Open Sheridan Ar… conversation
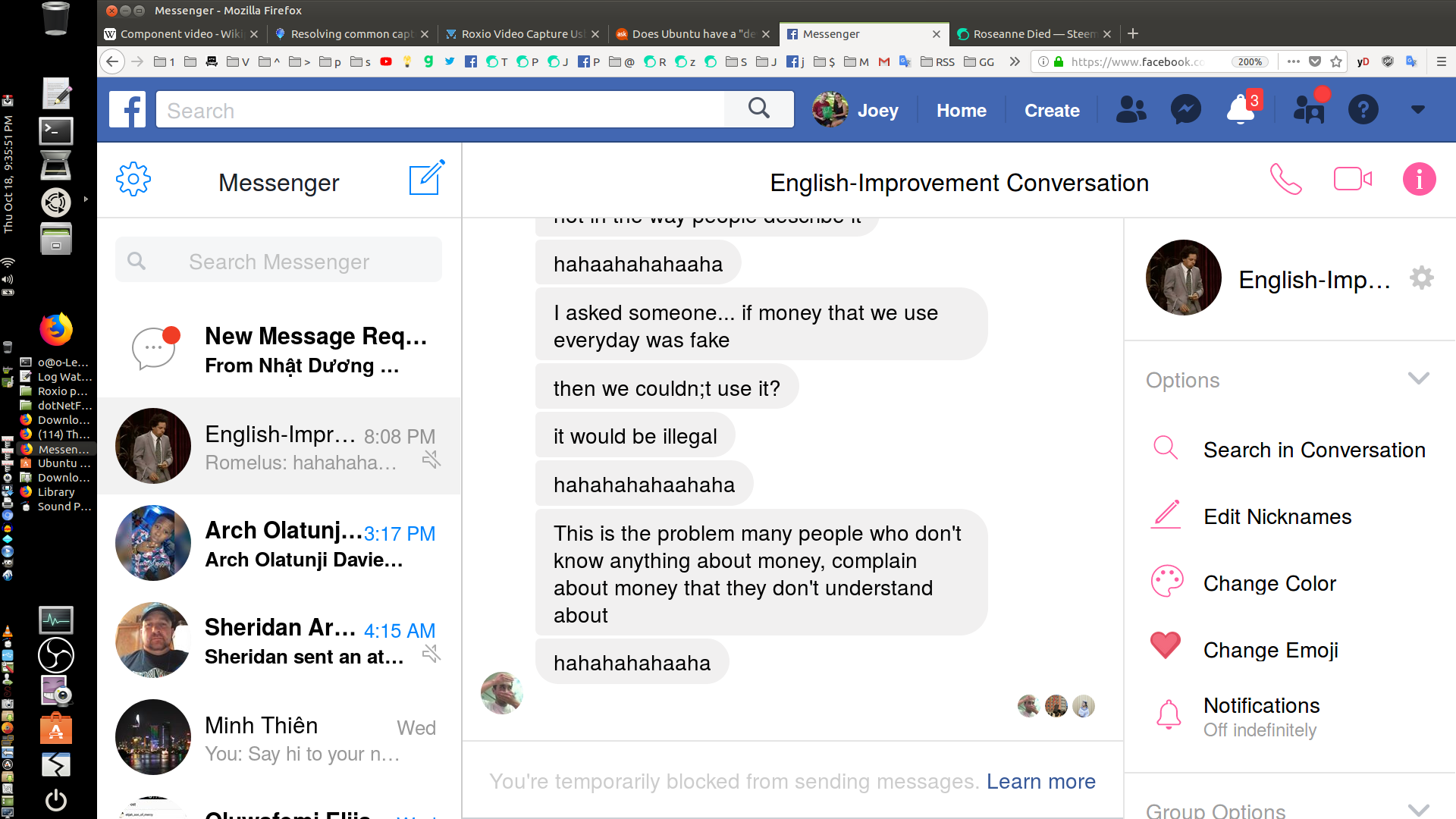The width and height of the screenshot is (1456, 819). click(279, 641)
